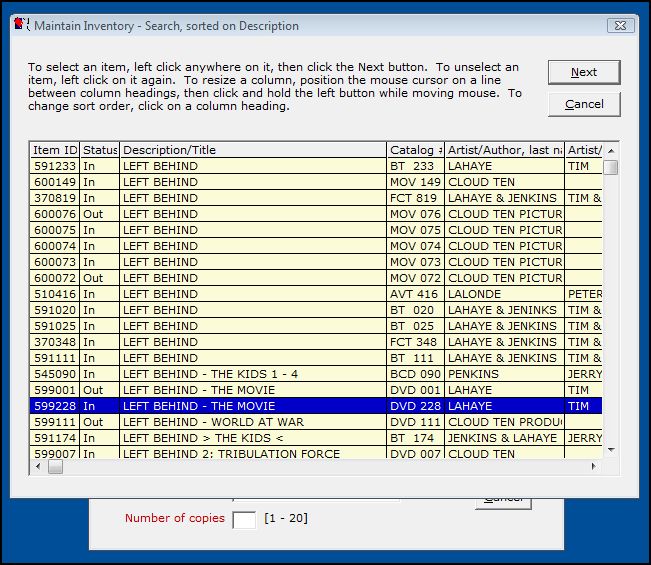Select item 591020 row
Screen dimensions: 651x565
click(x=316, y=310)
